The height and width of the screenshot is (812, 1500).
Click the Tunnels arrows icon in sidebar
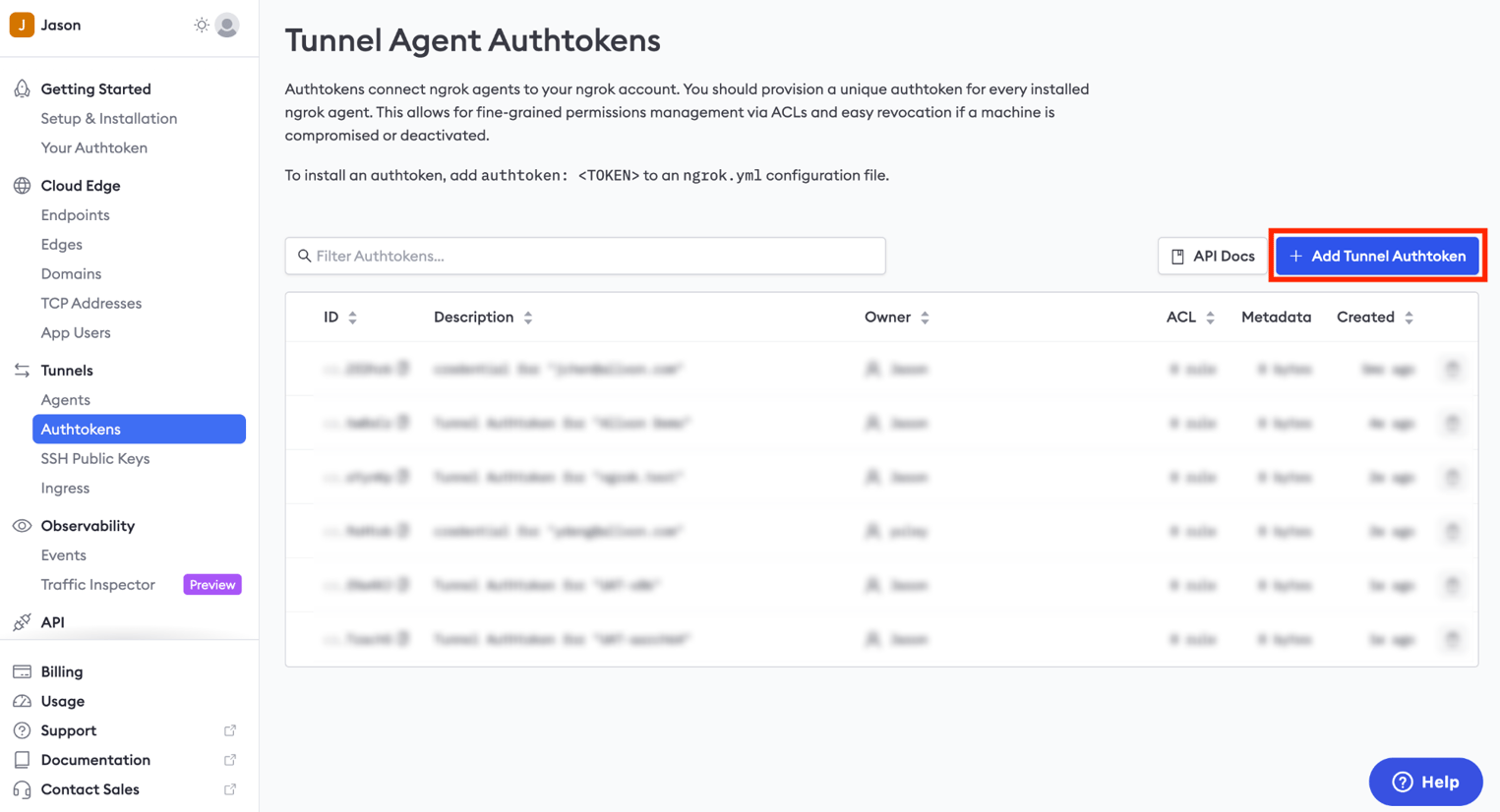[x=21, y=370]
